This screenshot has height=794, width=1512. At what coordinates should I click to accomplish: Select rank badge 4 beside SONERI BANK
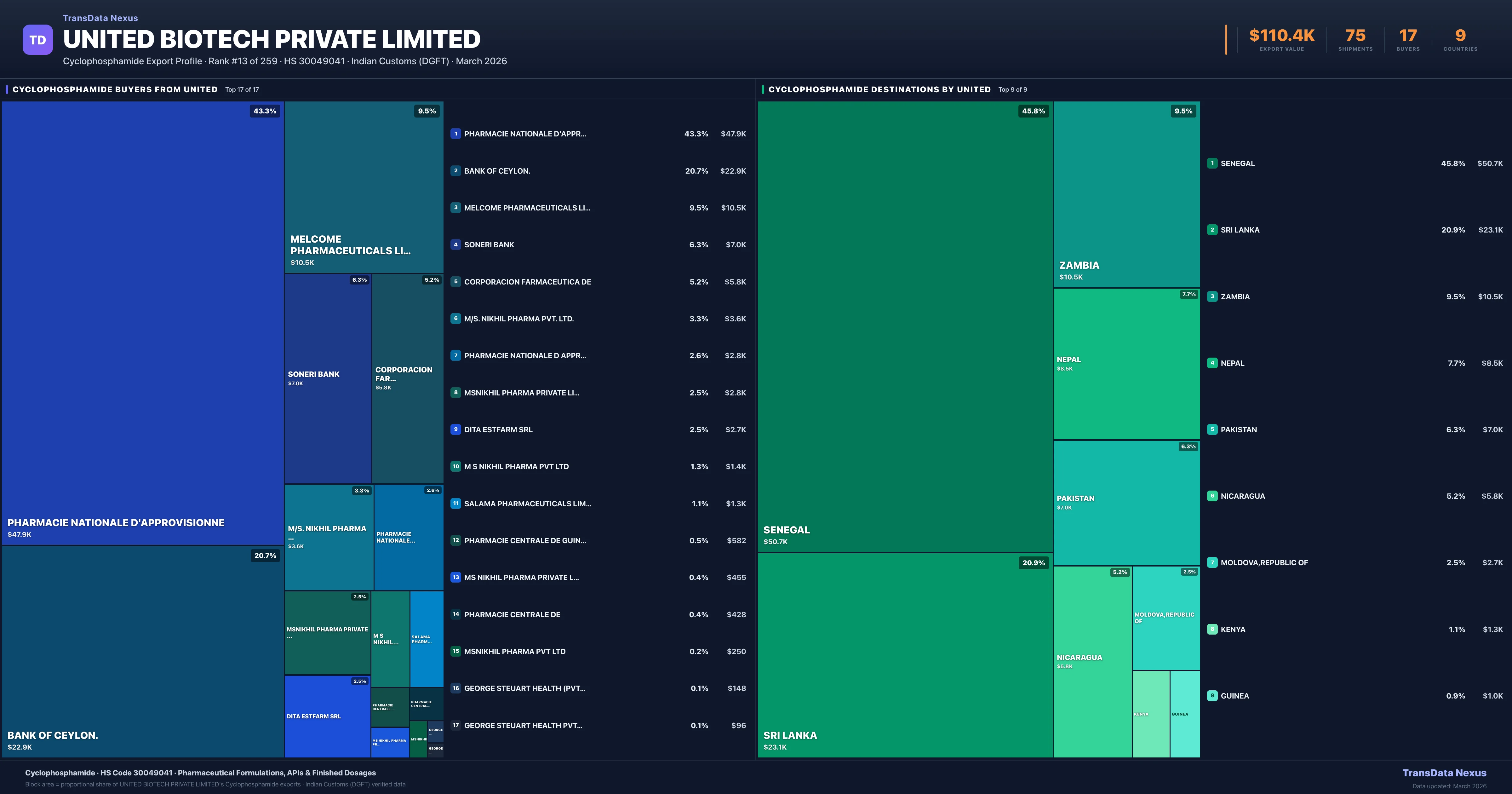tap(455, 244)
